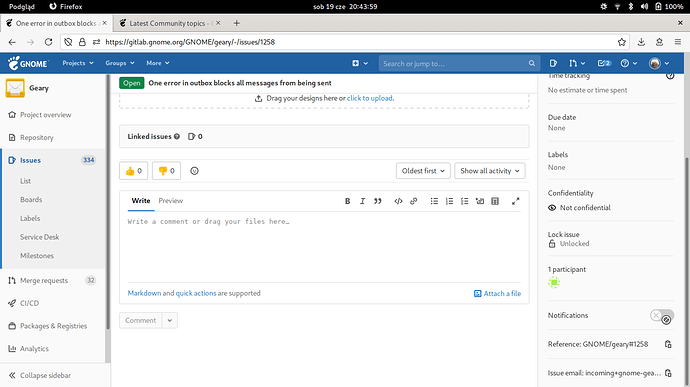The width and height of the screenshot is (690, 387).
Task: Open the Groups dropdown
Action: 120,63
